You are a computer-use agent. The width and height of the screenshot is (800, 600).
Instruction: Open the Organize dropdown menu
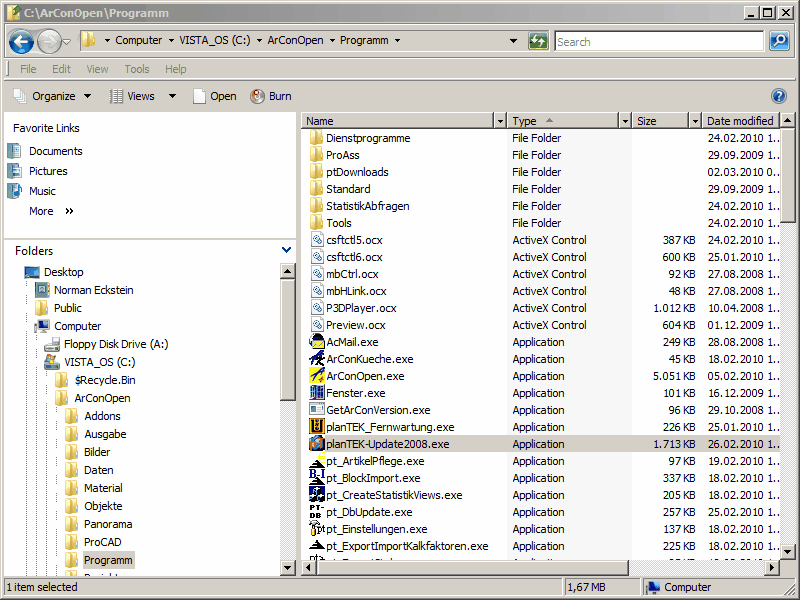coord(53,96)
